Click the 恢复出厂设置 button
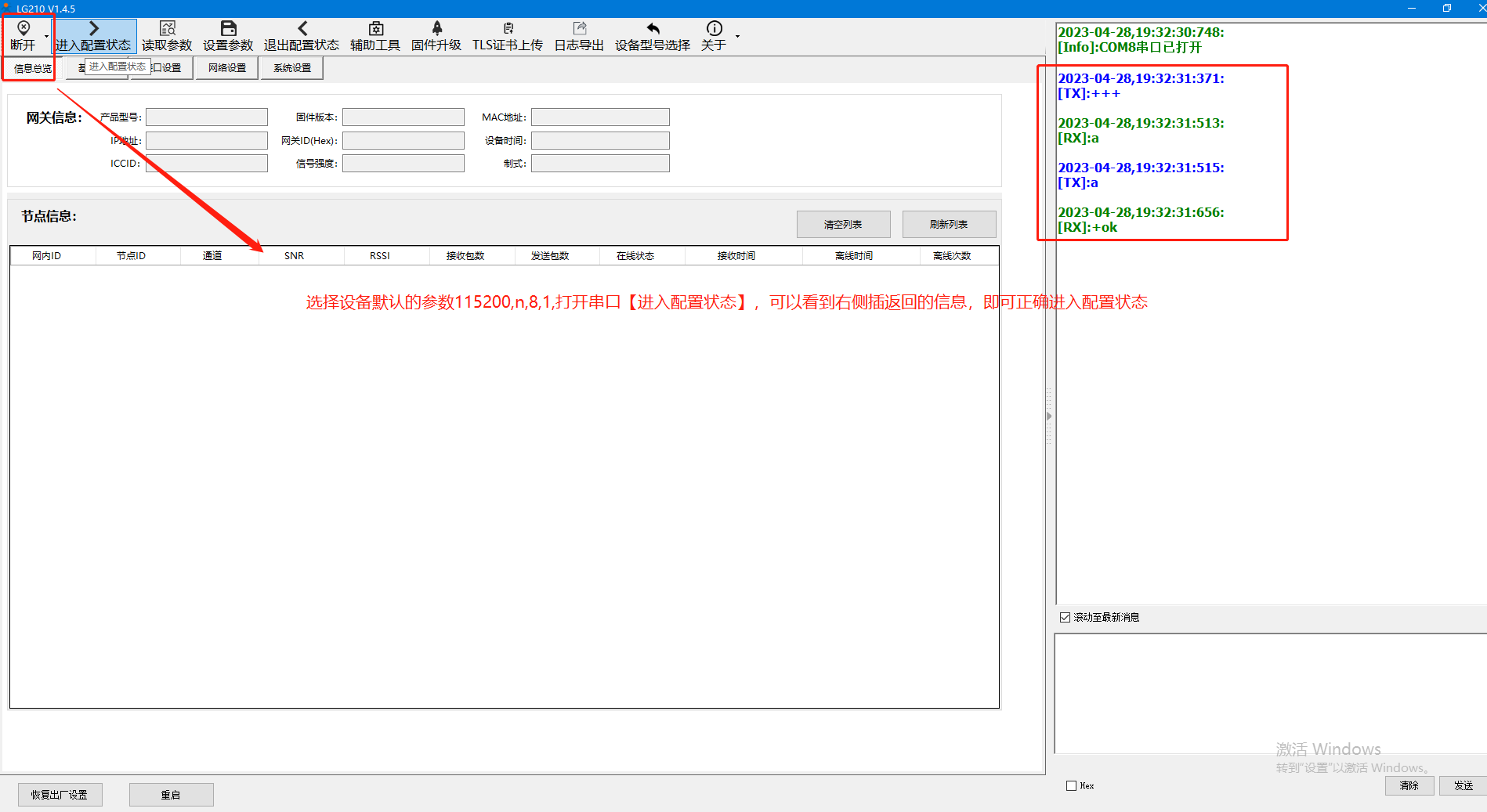Screen dimensions: 1487x812 pyautogui.click(x=60, y=795)
